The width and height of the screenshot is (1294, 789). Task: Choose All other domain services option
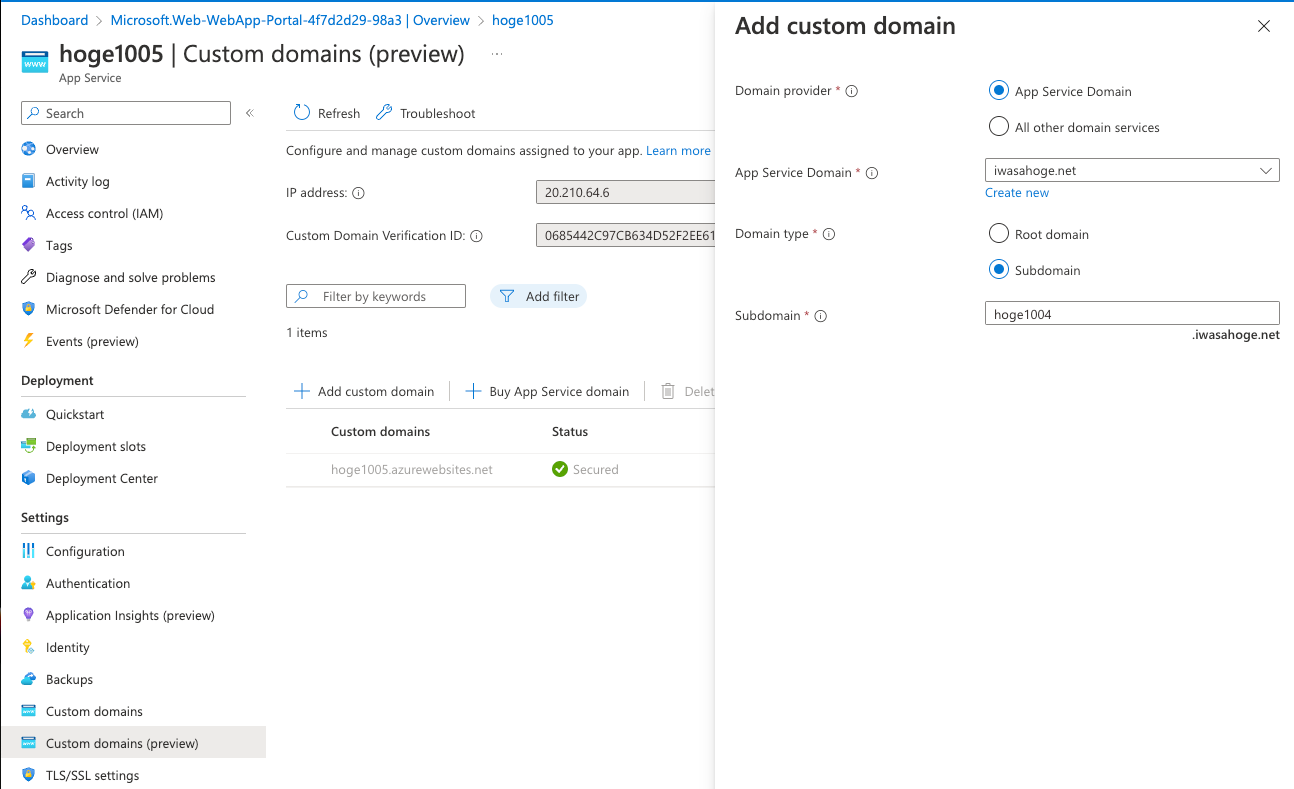(998, 126)
